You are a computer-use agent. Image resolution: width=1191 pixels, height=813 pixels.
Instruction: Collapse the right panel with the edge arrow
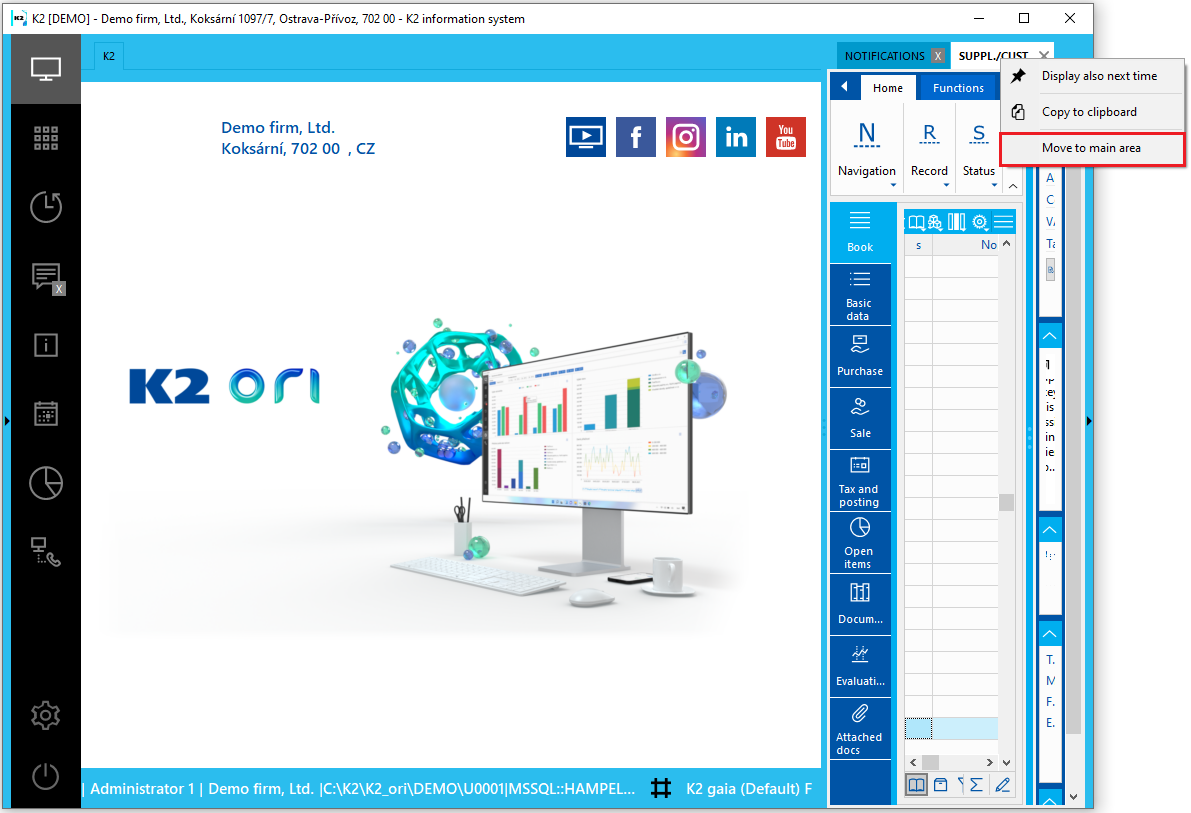pyautogui.click(x=1088, y=420)
